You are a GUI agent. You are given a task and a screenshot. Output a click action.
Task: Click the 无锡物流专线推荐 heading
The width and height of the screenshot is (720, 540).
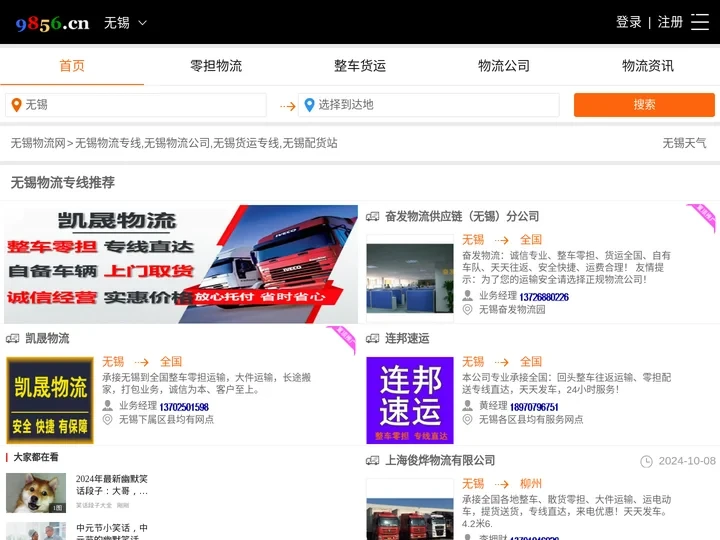(x=63, y=183)
